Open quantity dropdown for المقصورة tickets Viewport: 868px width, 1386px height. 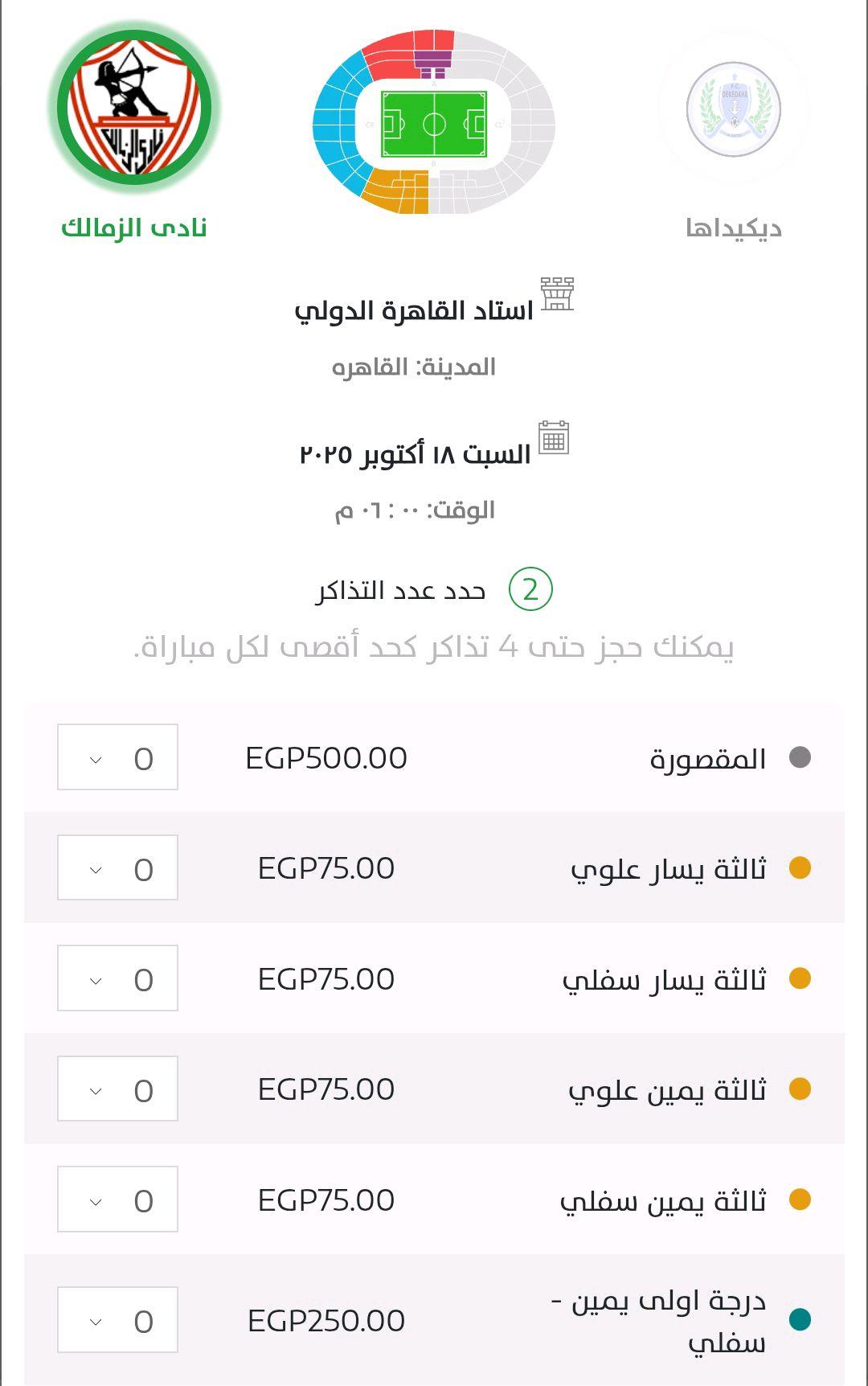pyautogui.click(x=117, y=757)
